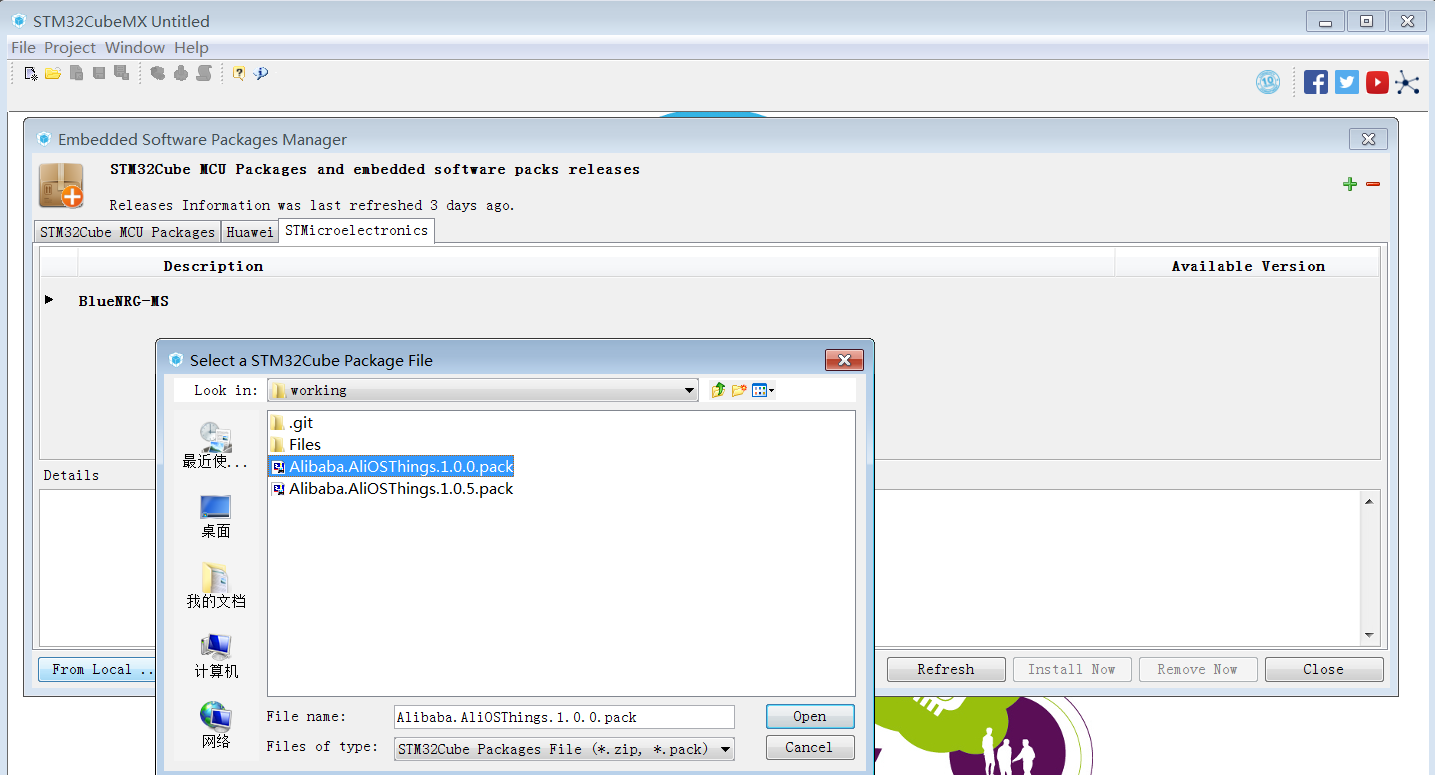Go to Network (网络) shortcut
The width and height of the screenshot is (1435, 775).
(215, 726)
